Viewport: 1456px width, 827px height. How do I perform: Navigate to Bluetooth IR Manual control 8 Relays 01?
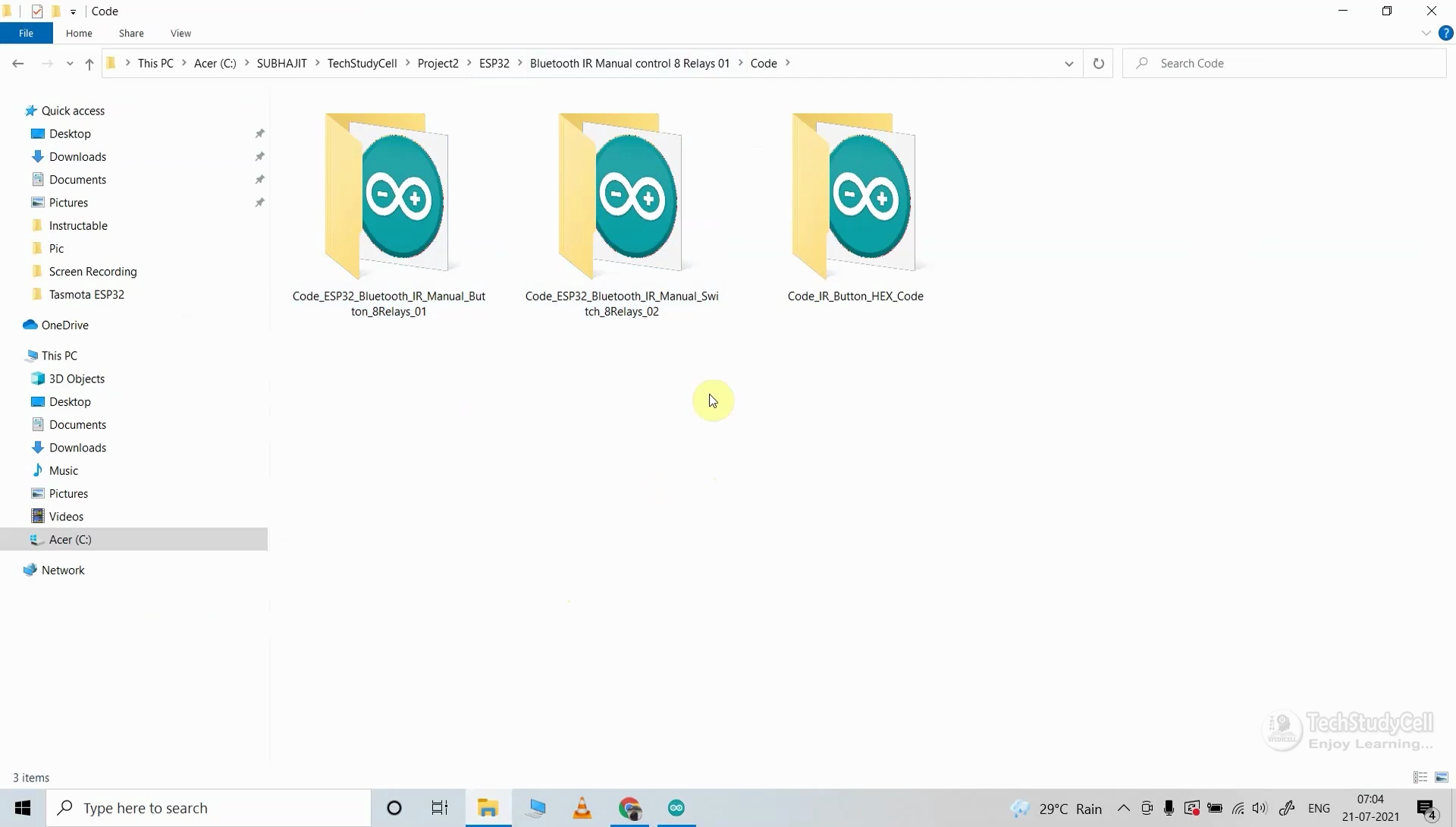pos(629,63)
